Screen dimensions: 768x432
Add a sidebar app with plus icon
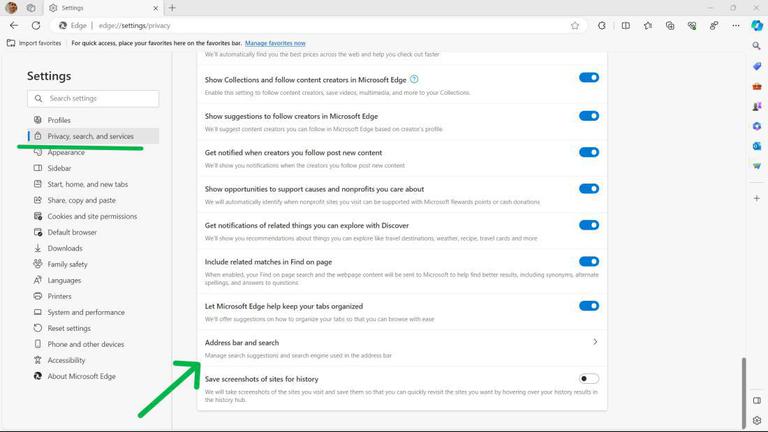coord(757,198)
